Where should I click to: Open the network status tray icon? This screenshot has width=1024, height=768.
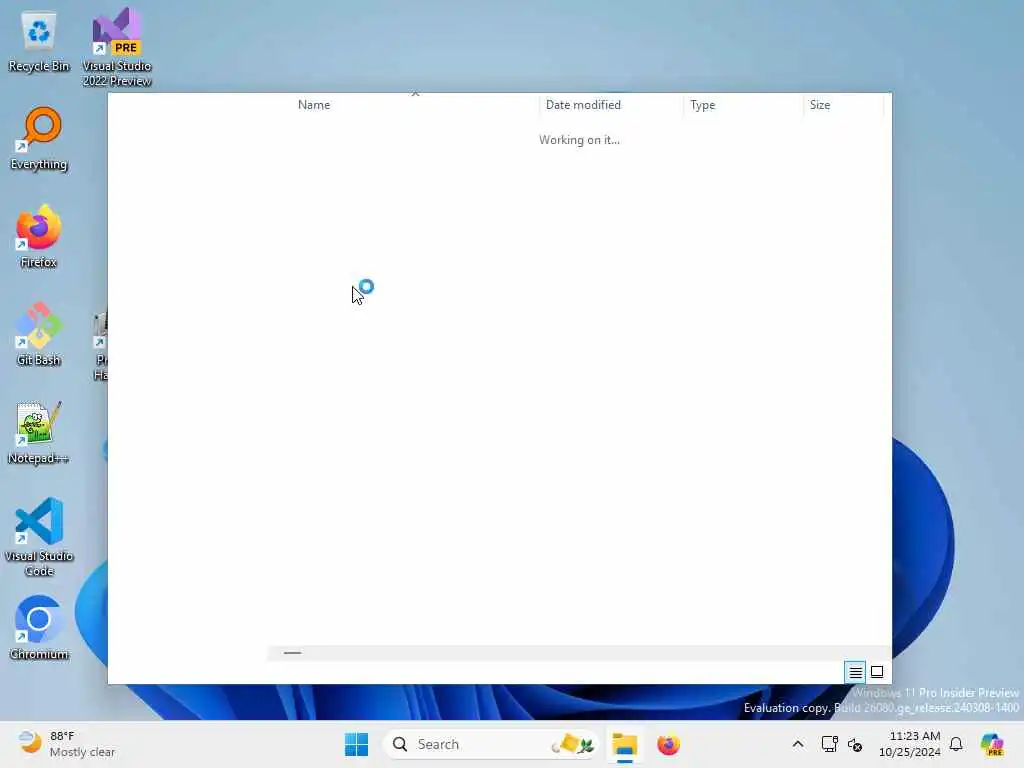point(829,744)
